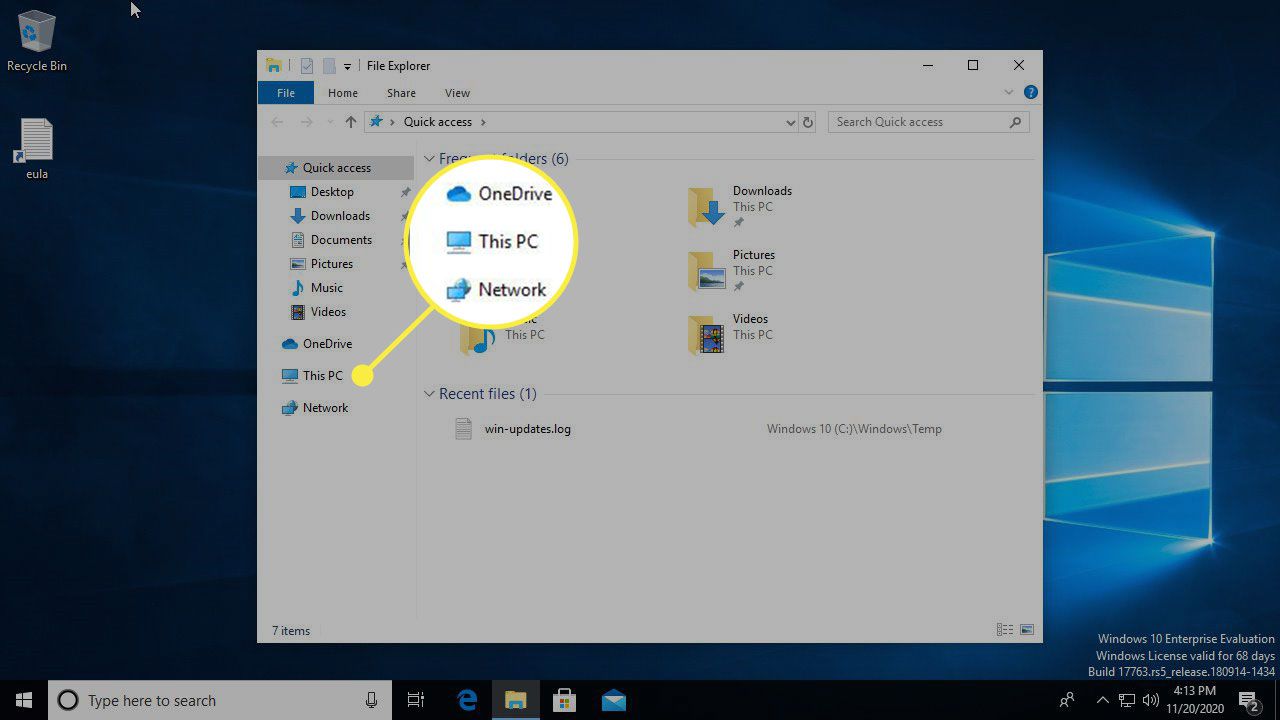The image size is (1280, 720).
Task: Open Desktop in the navigation pane
Action: [x=331, y=192]
